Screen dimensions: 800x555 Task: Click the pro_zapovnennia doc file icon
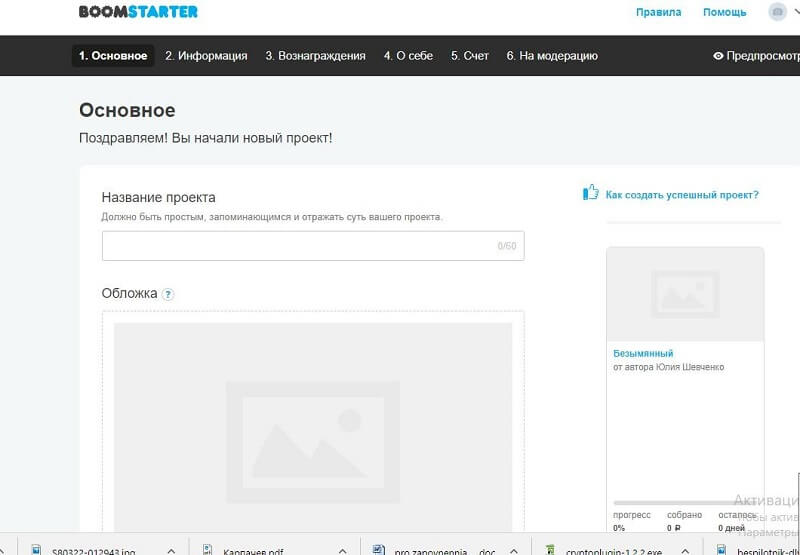tap(379, 549)
